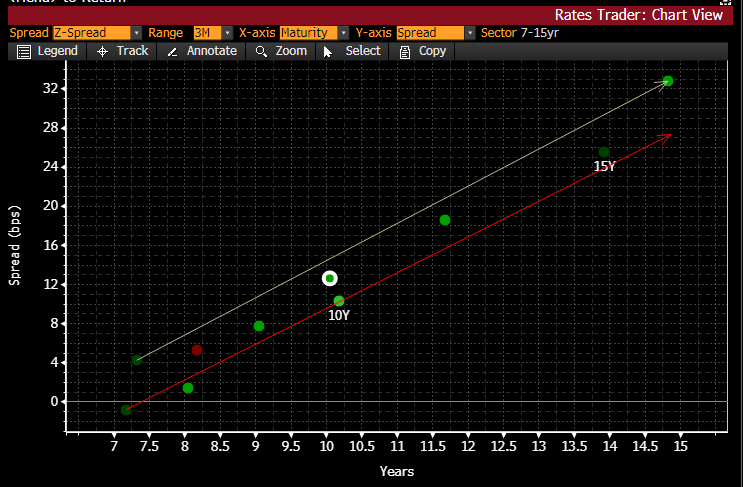Click the 12.5 label on the x-axis

tap(504, 446)
